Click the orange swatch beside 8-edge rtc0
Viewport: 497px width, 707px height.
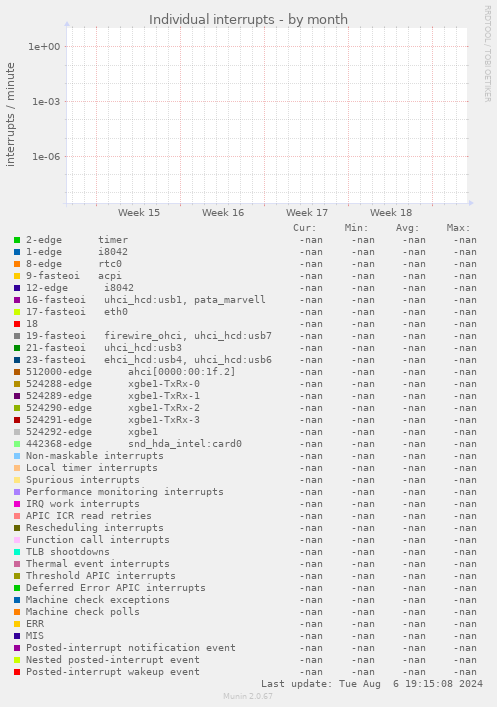(17, 264)
